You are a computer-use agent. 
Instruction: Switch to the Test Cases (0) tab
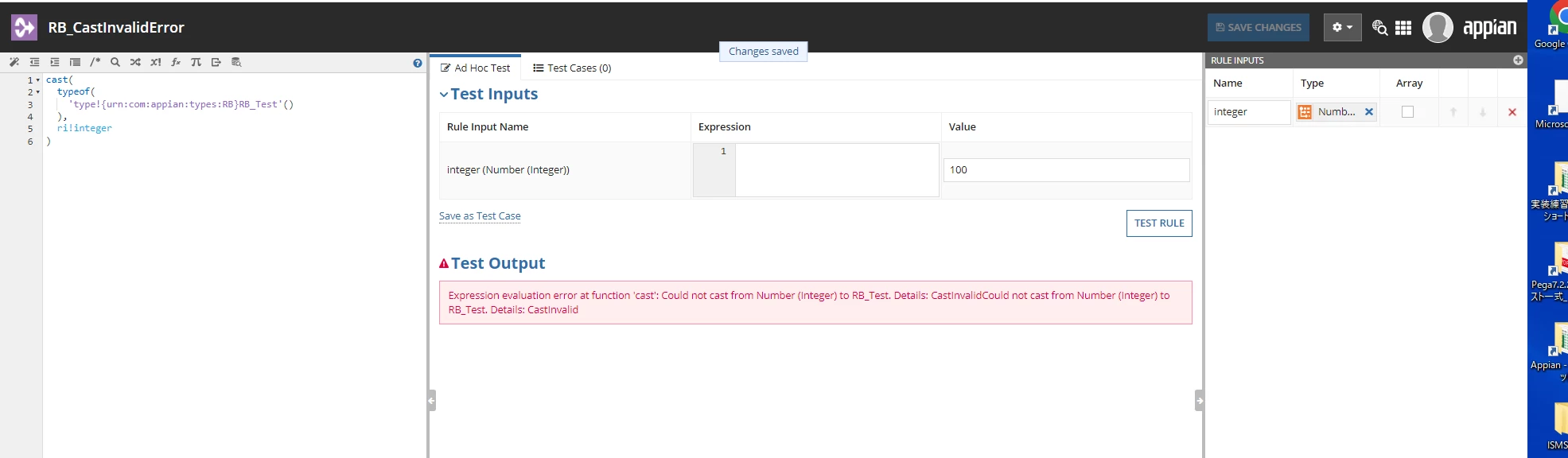[x=572, y=68]
